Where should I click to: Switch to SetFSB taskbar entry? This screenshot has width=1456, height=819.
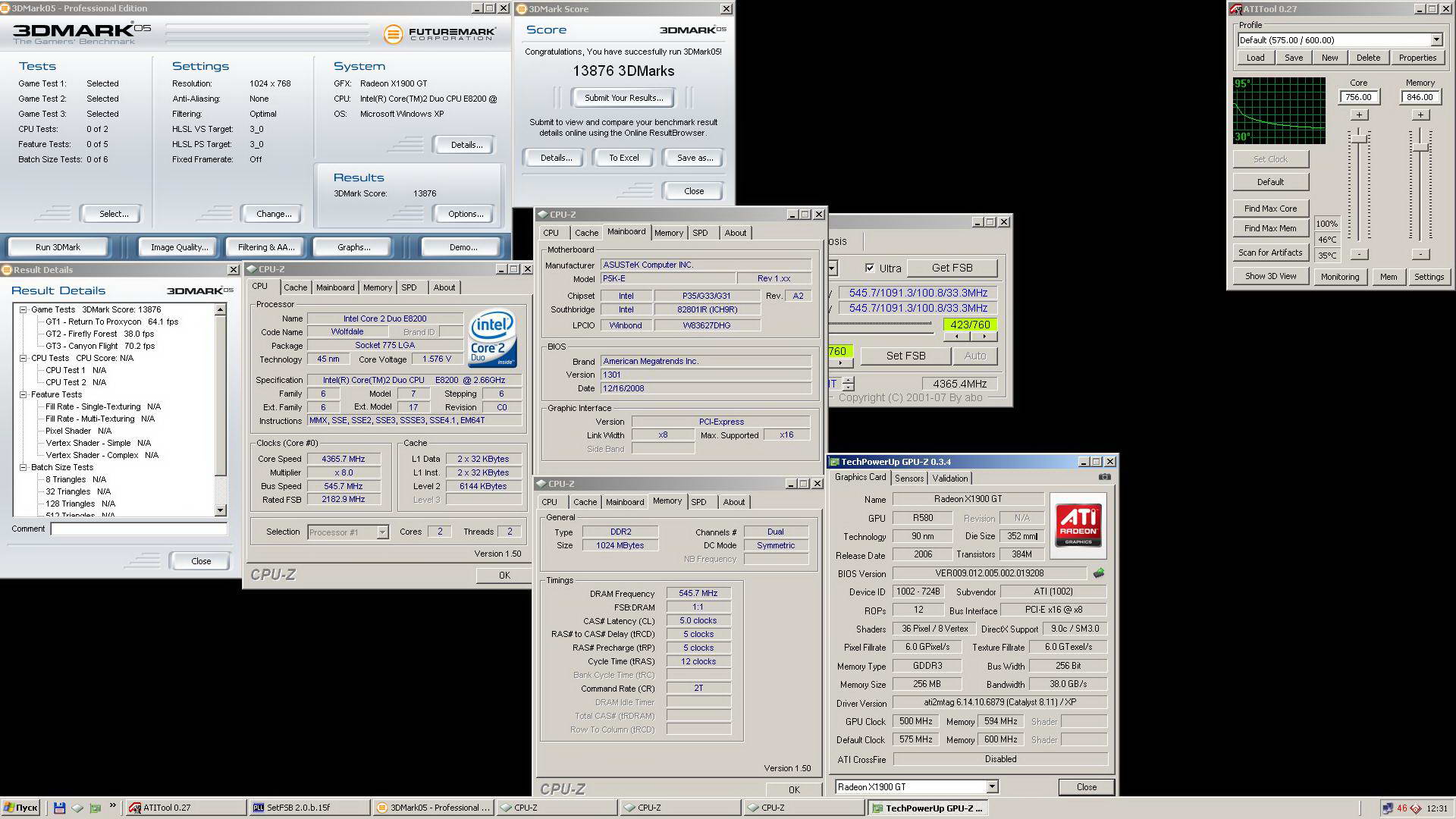(x=309, y=808)
